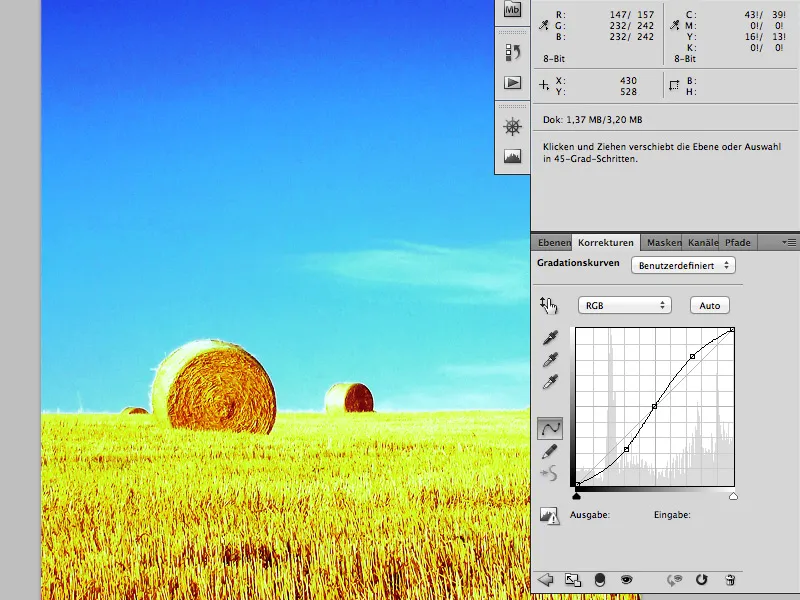Click the Gradationskurven heading text

(578, 263)
